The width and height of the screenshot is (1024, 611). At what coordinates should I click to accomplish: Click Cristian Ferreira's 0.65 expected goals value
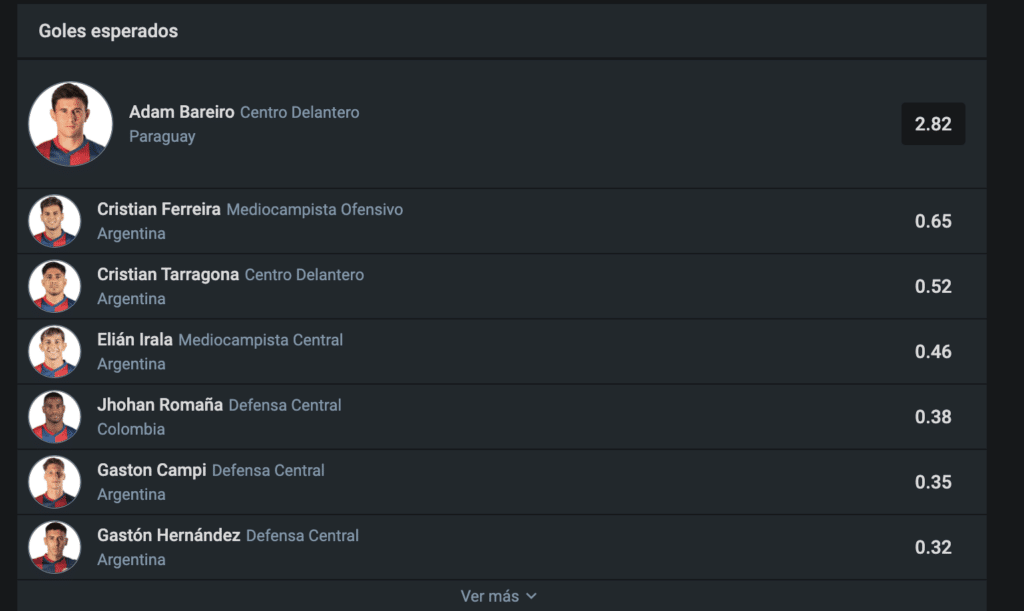(932, 221)
